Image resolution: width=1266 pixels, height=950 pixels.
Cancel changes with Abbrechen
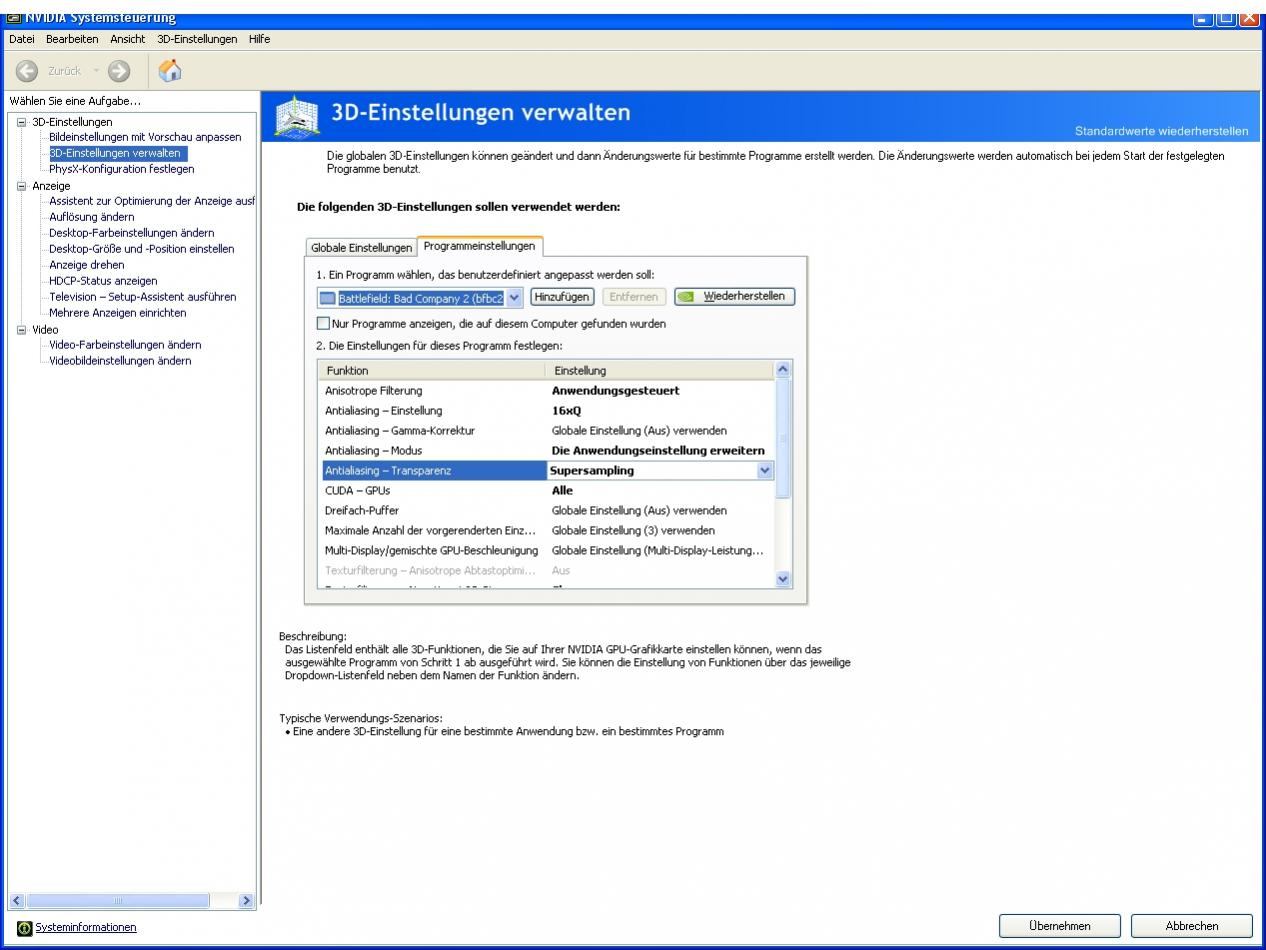(1192, 926)
